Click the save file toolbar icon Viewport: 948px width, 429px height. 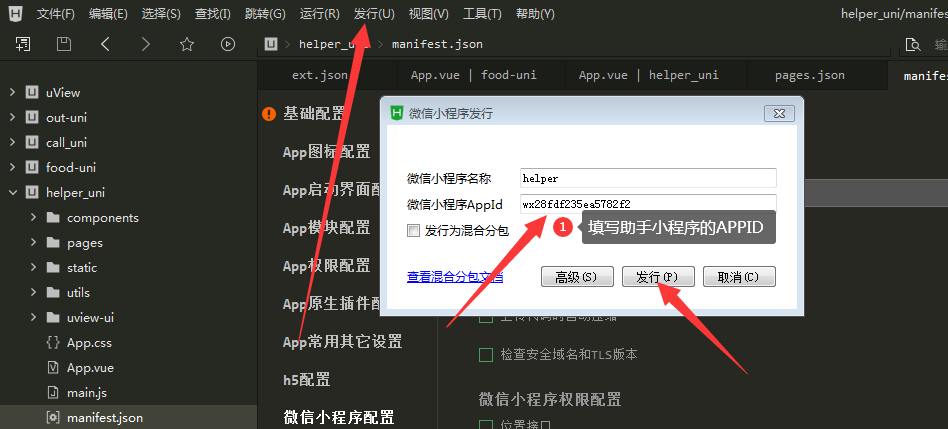63,44
